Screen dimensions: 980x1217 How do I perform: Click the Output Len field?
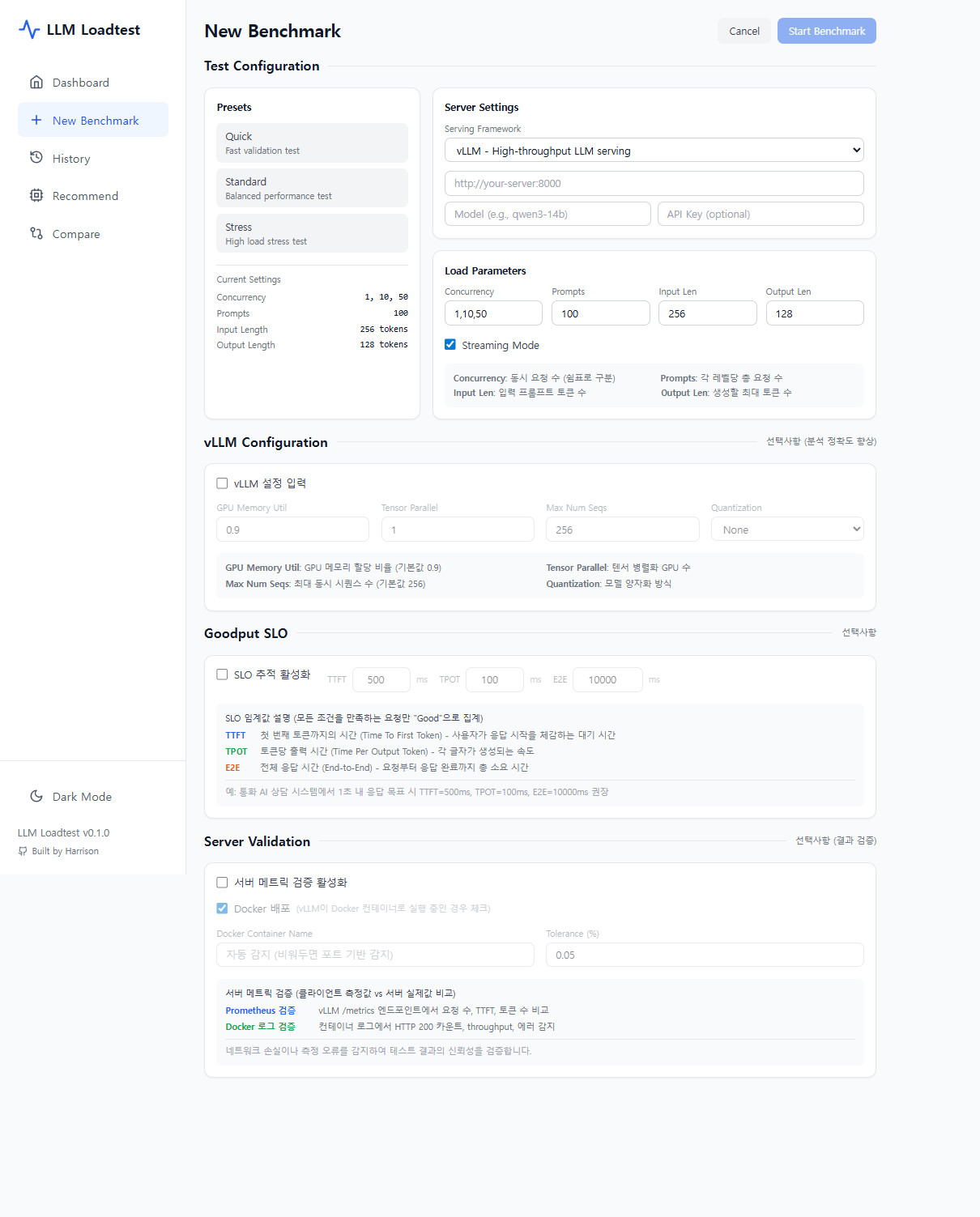tap(815, 313)
